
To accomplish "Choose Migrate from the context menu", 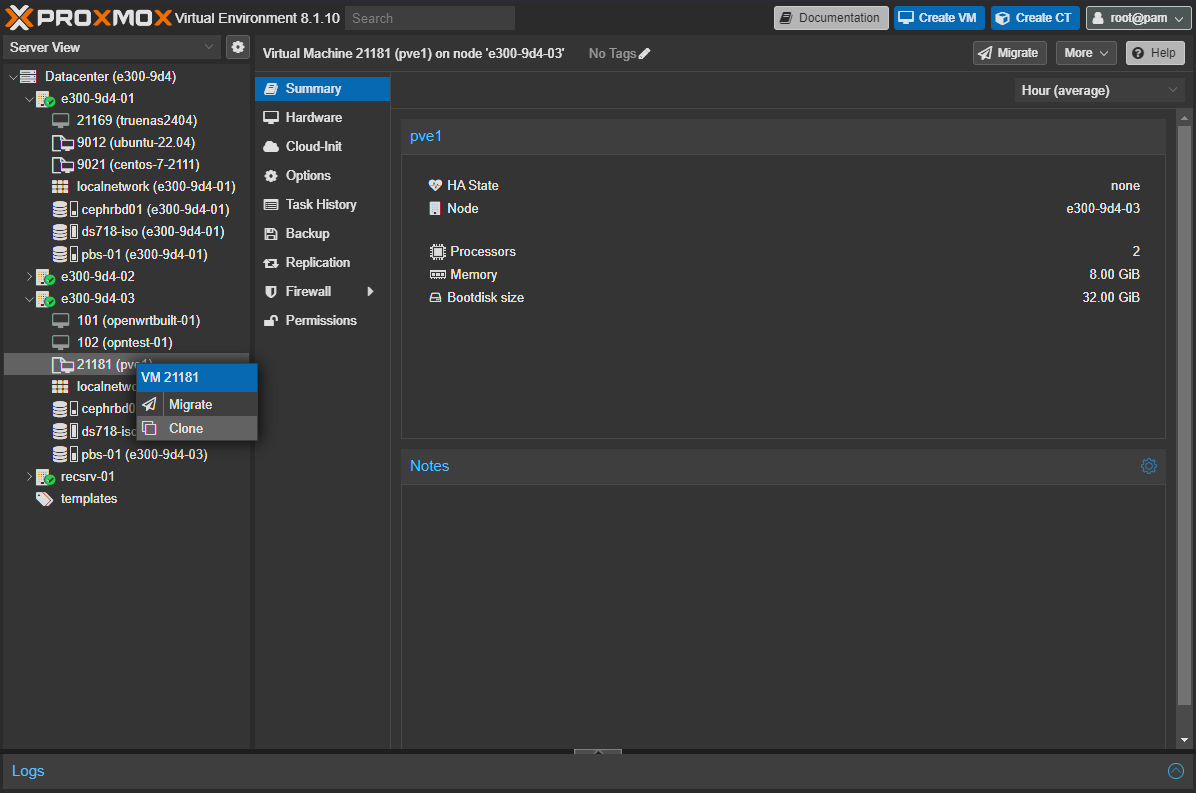I will click(197, 404).
